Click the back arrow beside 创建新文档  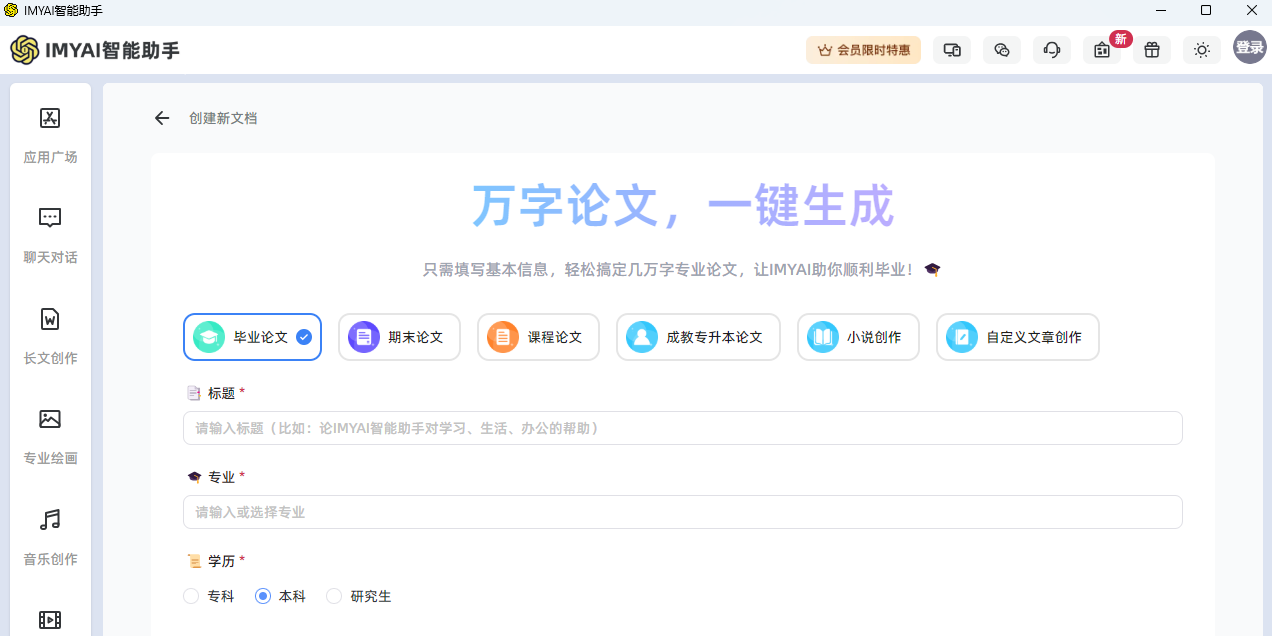pyautogui.click(x=162, y=118)
